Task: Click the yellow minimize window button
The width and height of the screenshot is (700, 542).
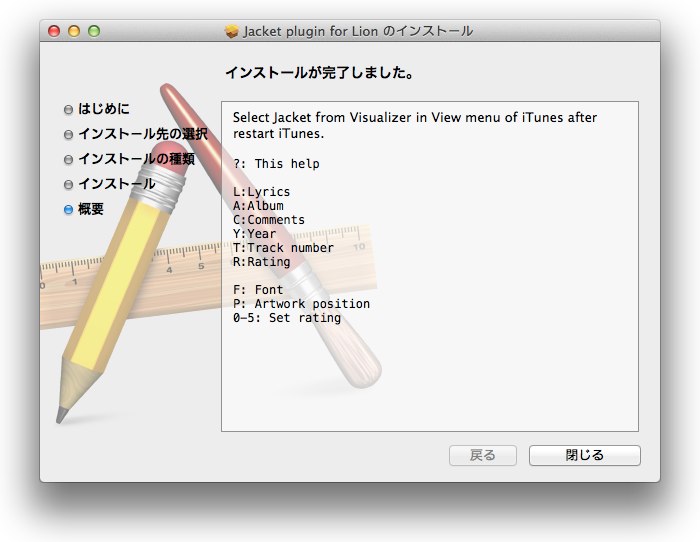Action: coord(74,31)
